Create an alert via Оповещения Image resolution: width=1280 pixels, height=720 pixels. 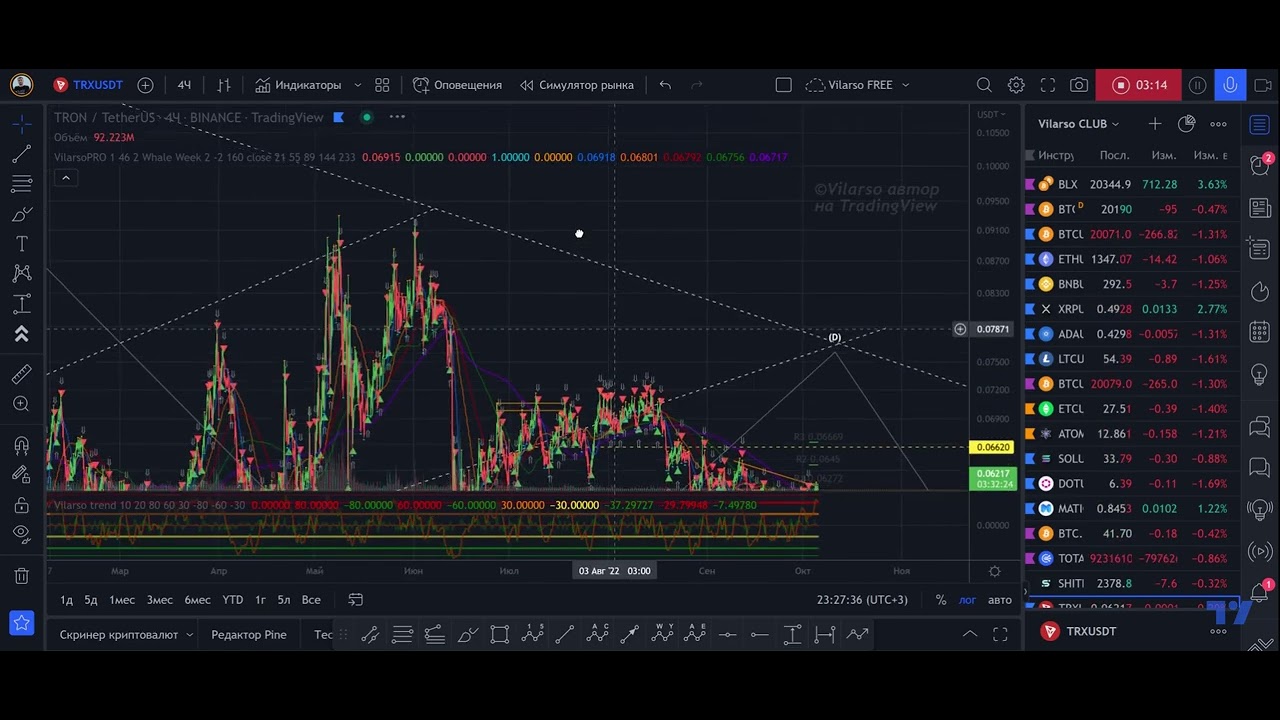[x=457, y=85]
